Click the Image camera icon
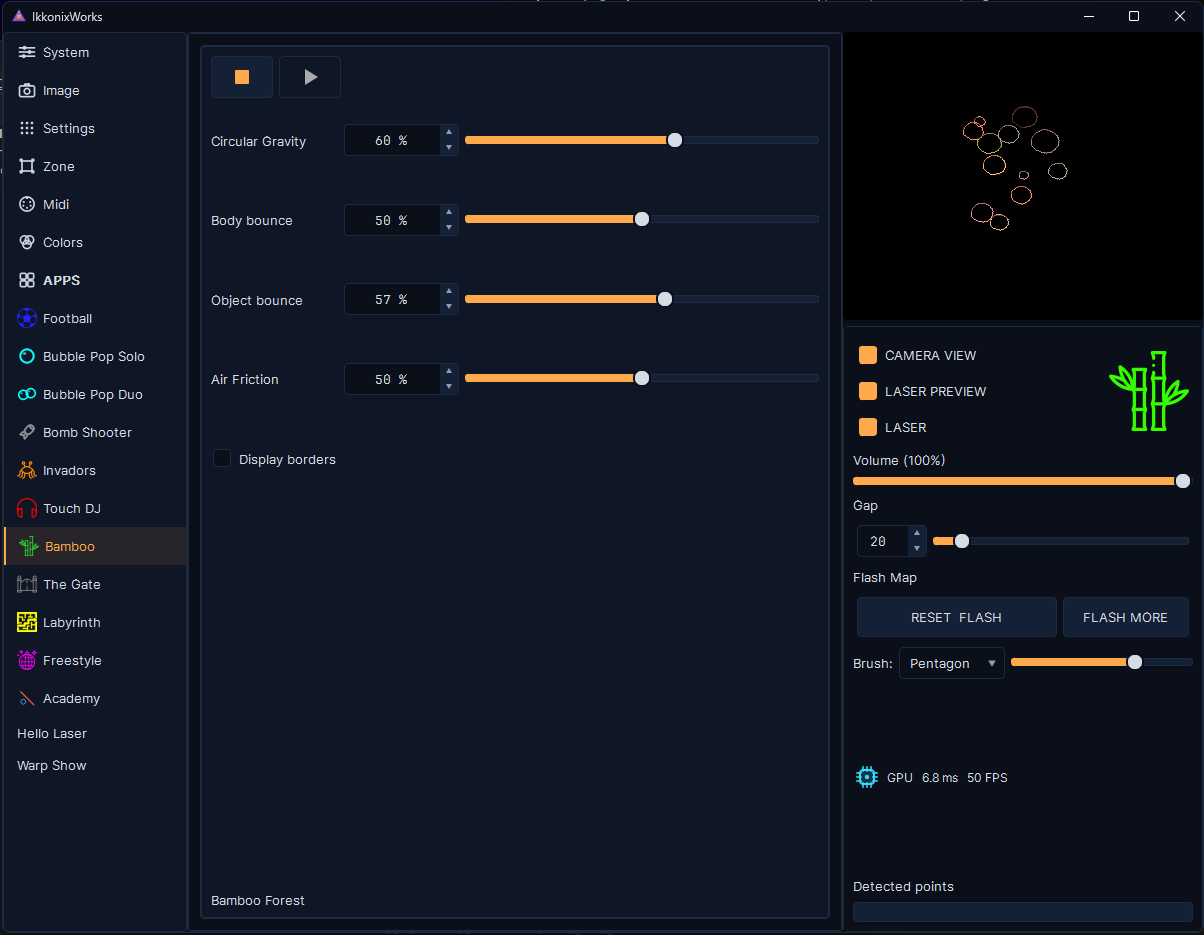The height and width of the screenshot is (935, 1204). point(27,90)
